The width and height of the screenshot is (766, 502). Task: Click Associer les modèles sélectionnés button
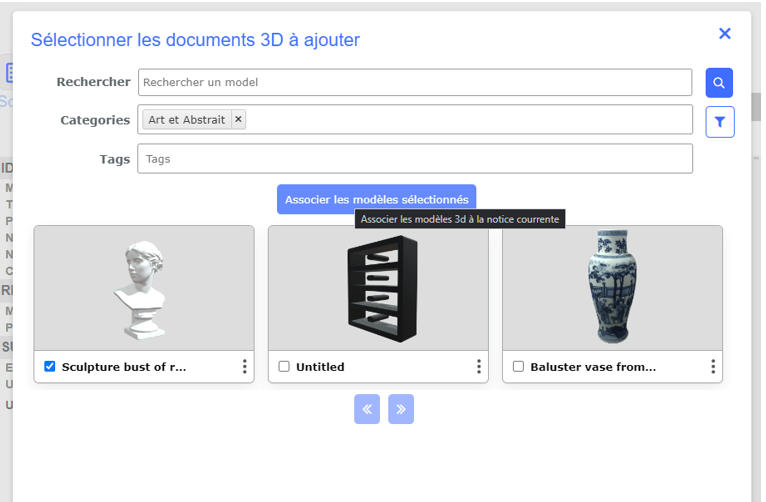[x=376, y=199]
